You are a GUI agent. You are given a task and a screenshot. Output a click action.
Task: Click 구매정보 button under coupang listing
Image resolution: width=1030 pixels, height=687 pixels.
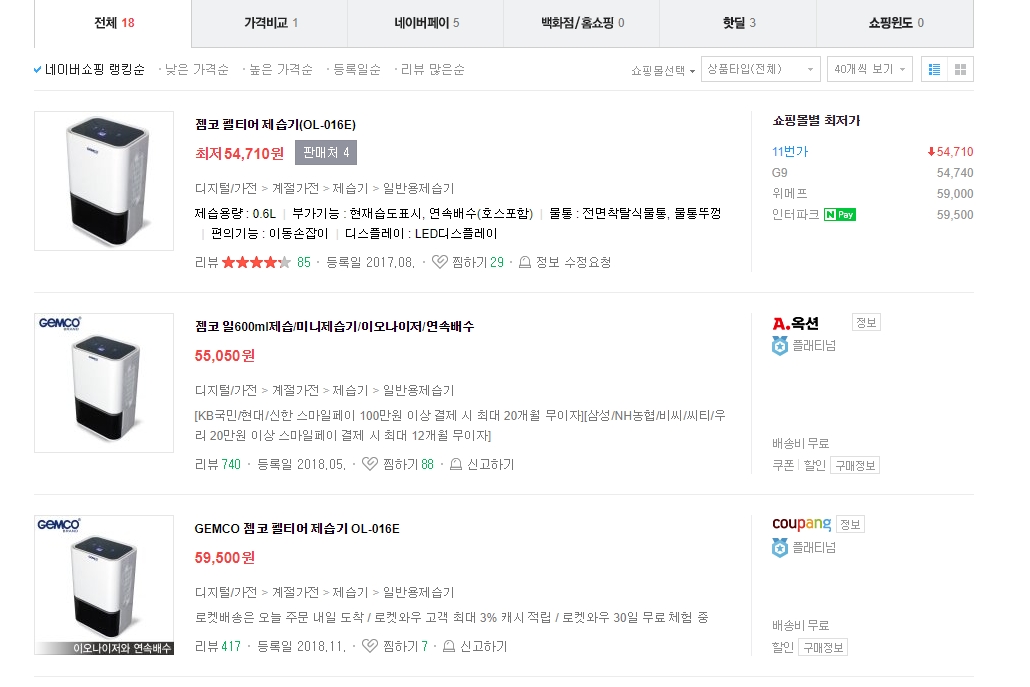pos(822,648)
